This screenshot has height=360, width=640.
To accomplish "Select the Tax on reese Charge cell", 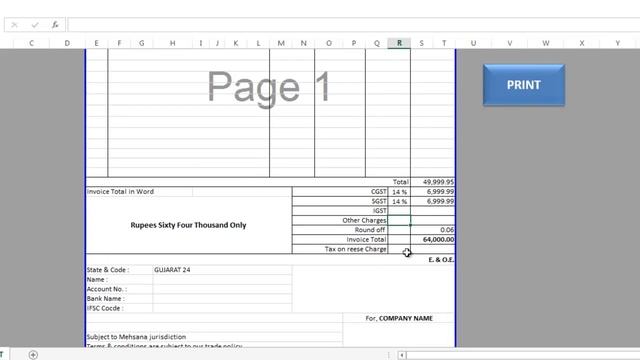I will tap(340, 249).
